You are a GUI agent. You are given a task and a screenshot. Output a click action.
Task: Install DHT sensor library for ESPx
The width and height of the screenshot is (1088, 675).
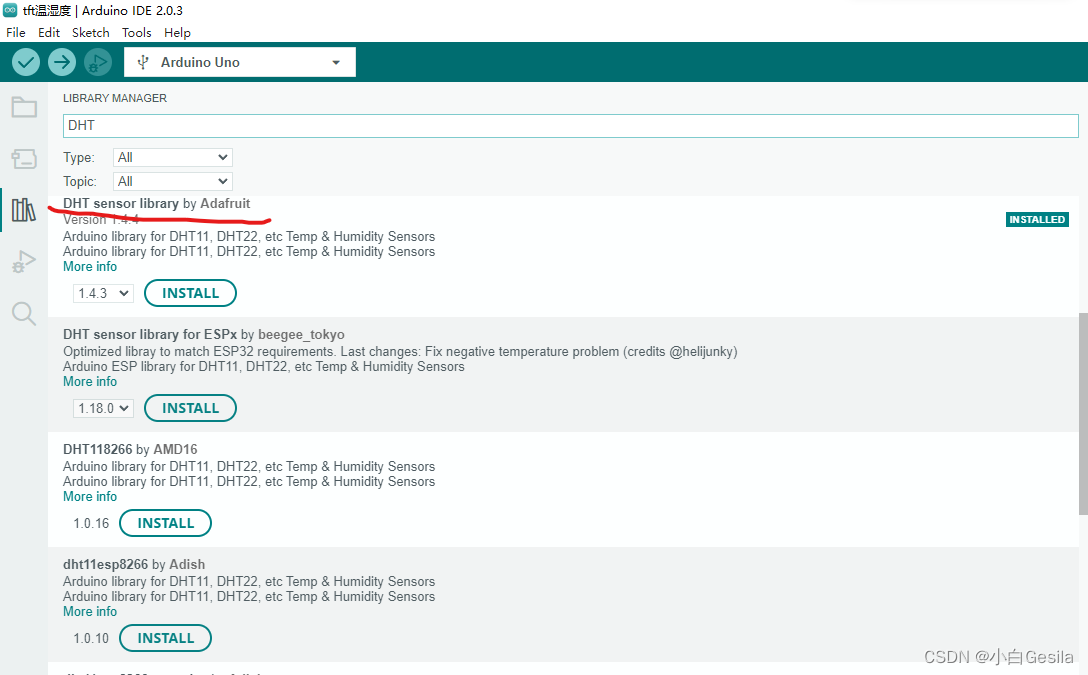click(190, 409)
